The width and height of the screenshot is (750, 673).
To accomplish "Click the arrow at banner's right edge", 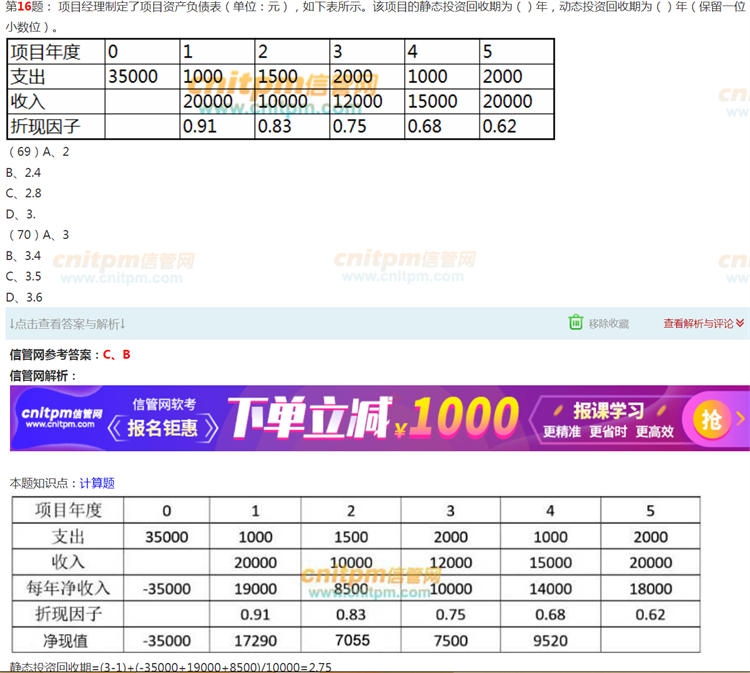I will pyautogui.click(x=740, y=419).
